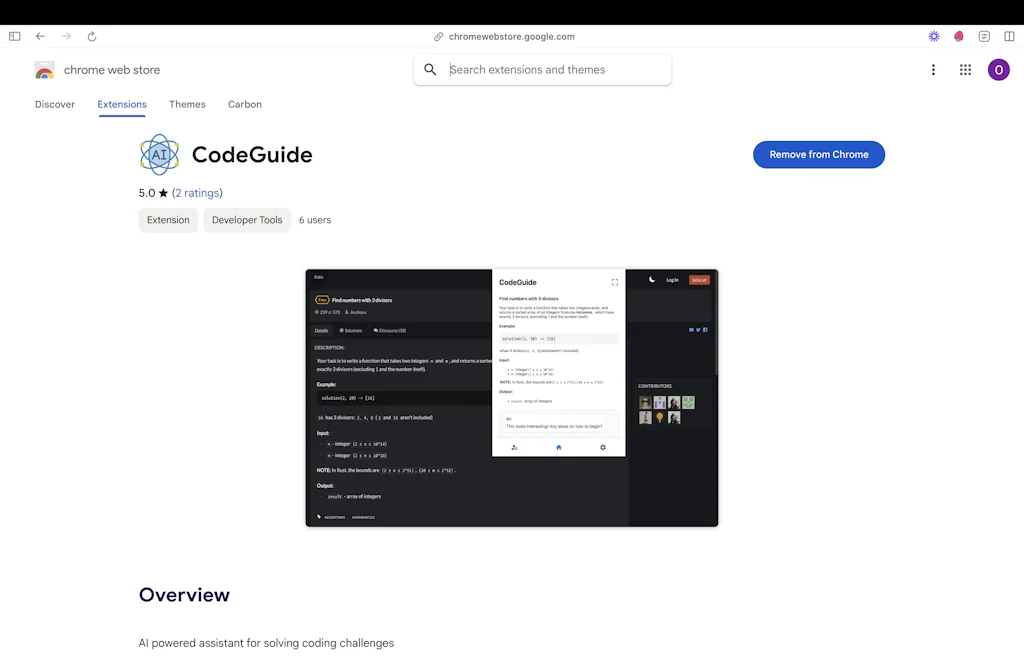This screenshot has width=1024, height=666.
Task: Open the Google apps grid
Action: click(965, 70)
